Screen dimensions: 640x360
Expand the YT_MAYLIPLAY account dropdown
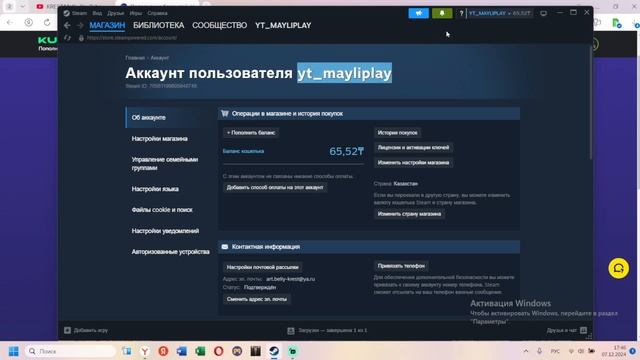coord(500,13)
